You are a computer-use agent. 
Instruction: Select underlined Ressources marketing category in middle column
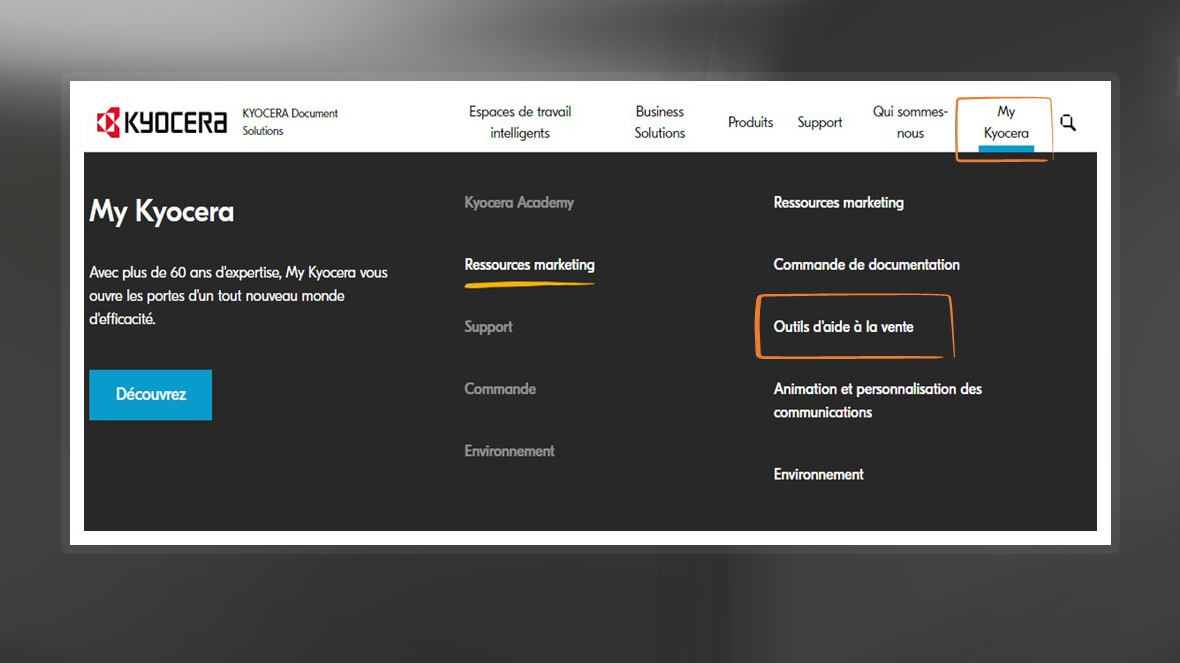[x=529, y=265]
